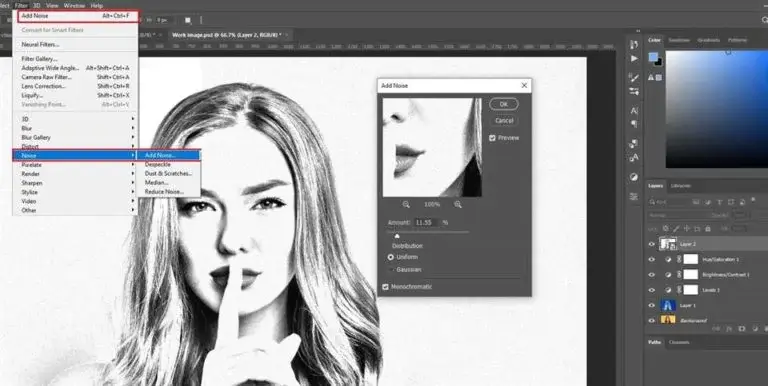Expand the Pixelate submenu
768x386 pixels.
tap(75, 165)
